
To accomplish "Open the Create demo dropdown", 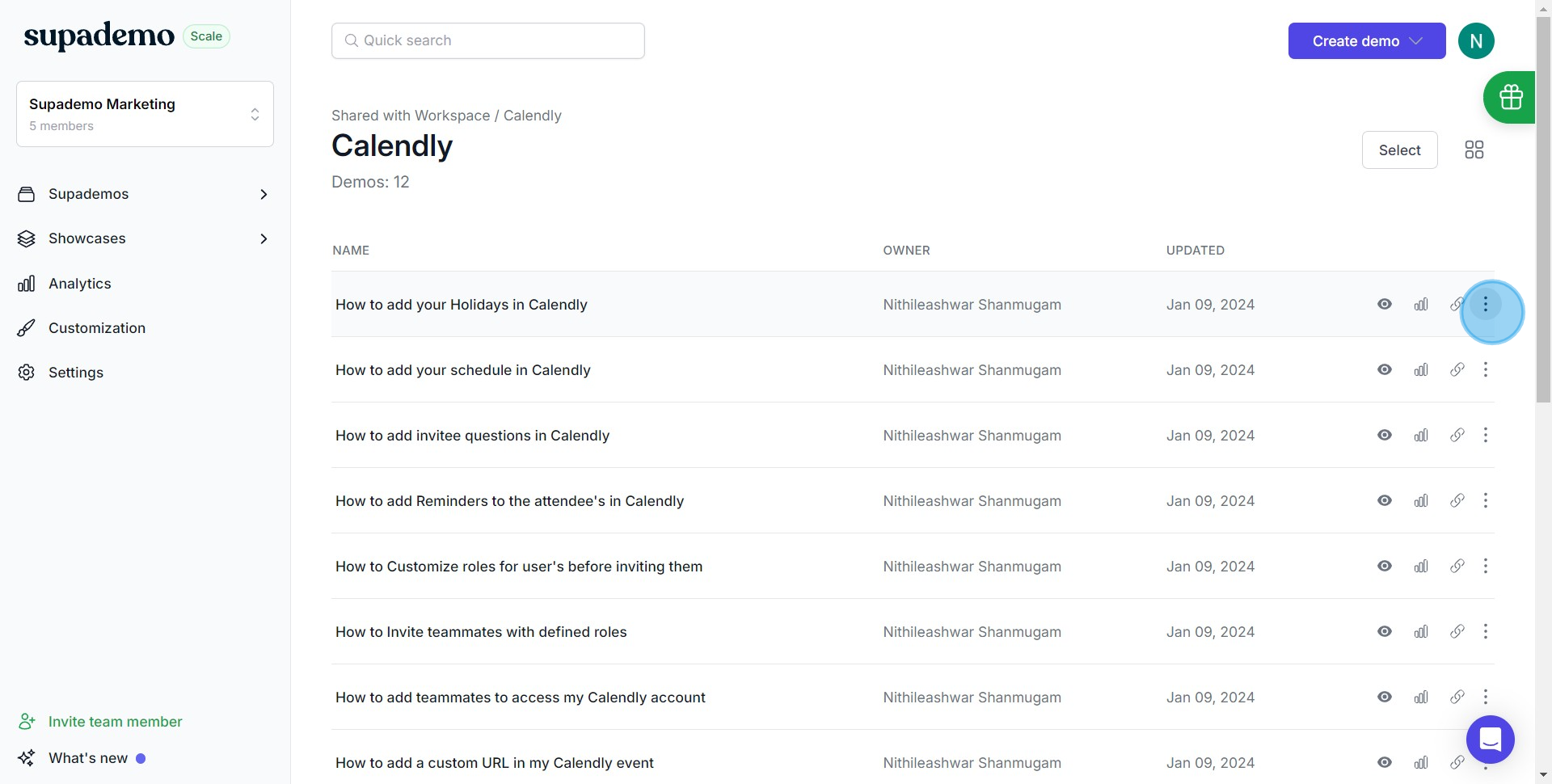I will tap(1367, 40).
